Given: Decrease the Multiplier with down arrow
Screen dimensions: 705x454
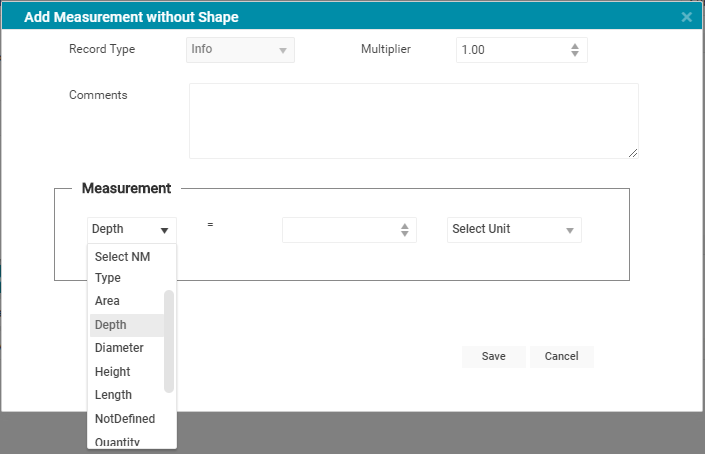Looking at the screenshot, I should tap(574, 54).
